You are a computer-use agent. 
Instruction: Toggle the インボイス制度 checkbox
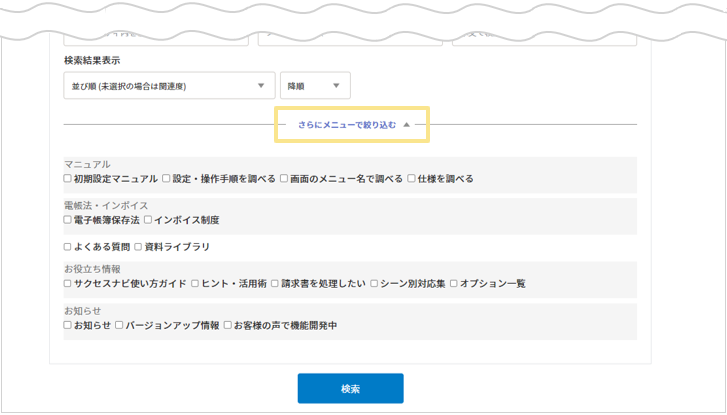click(148, 220)
